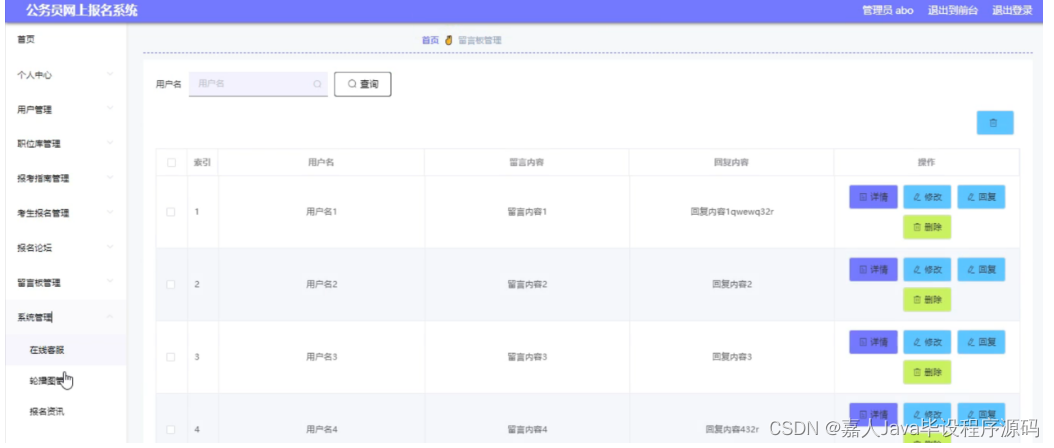Click the trash icon batch delete button

point(994,123)
